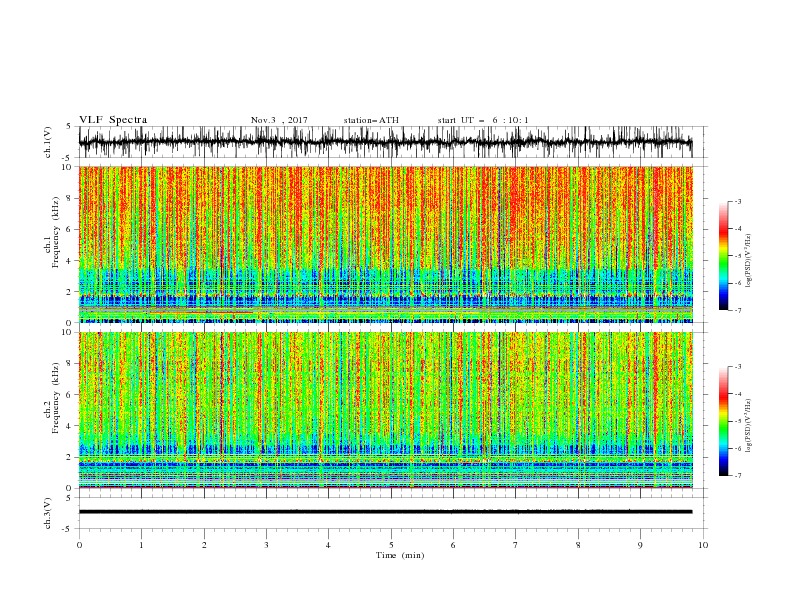Viewport: 792px width, 612px height.
Task: Click the "3" tick on time axis
Action: coord(266,545)
